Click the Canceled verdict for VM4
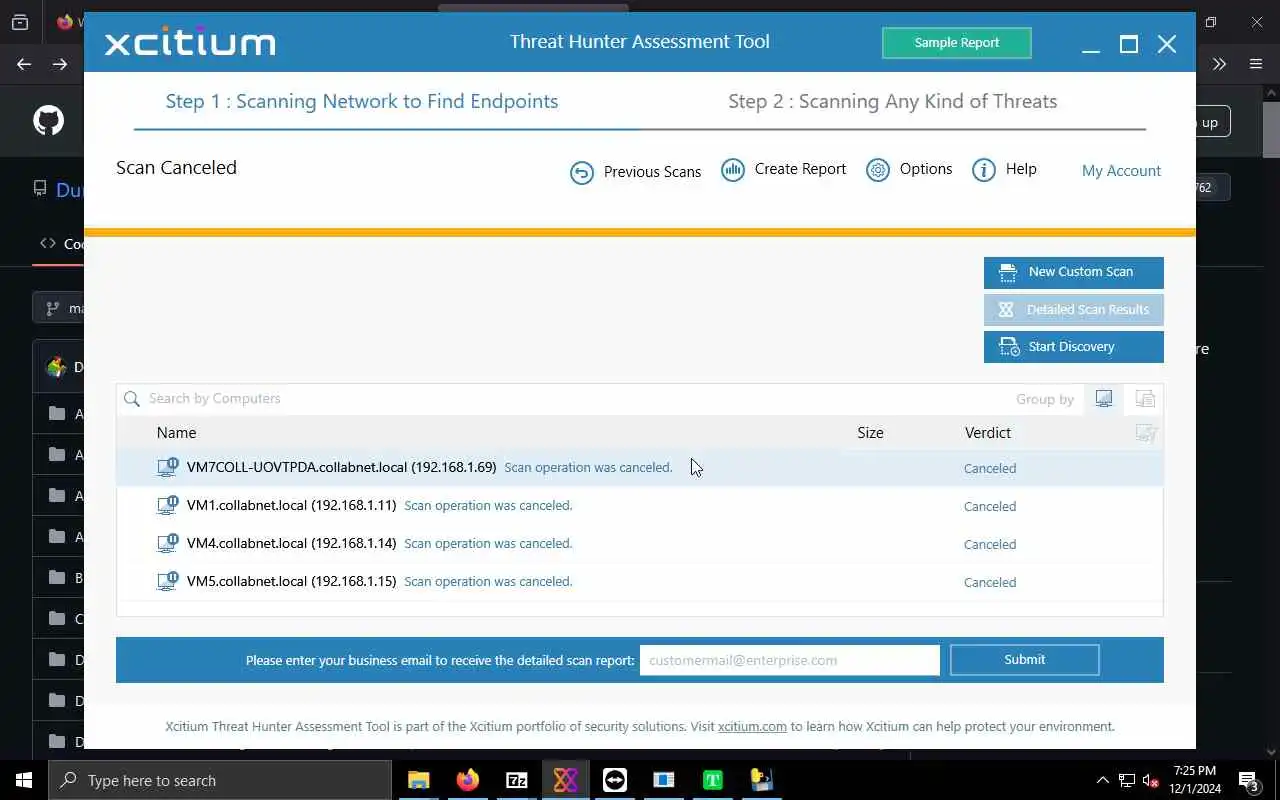The height and width of the screenshot is (800, 1280). point(990,544)
